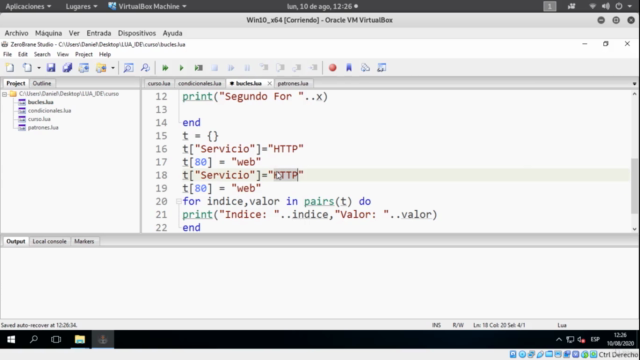Image resolution: width=640 pixels, height=360 pixels.
Task: Click the Step Out debugger icon
Action: point(297,68)
